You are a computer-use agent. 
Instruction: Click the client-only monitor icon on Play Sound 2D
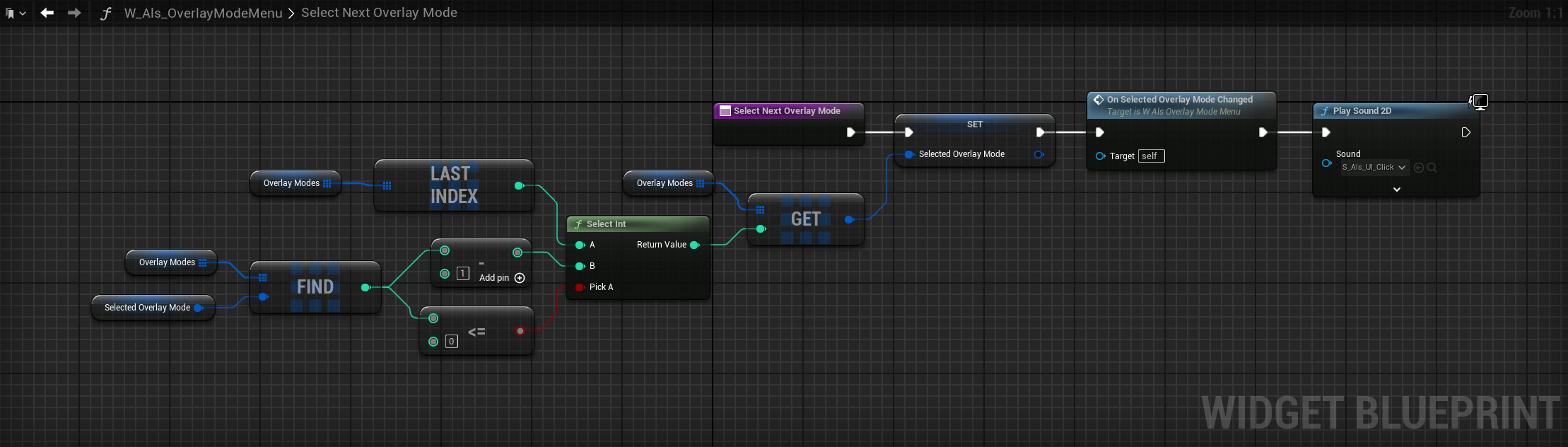pos(1479,102)
